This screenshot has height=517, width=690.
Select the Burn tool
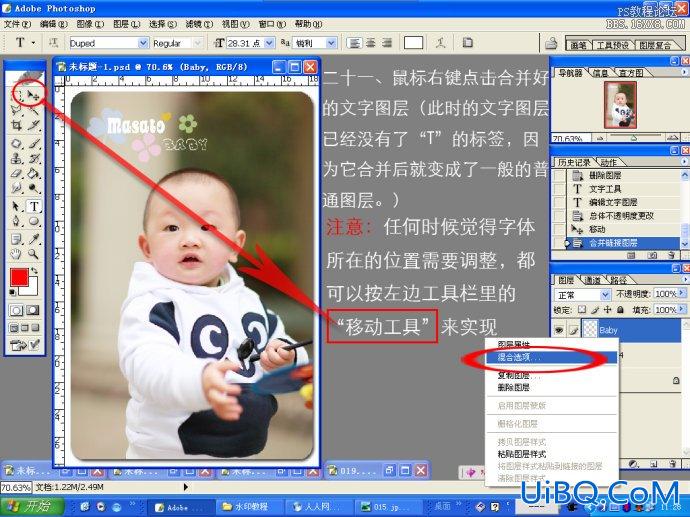34,188
